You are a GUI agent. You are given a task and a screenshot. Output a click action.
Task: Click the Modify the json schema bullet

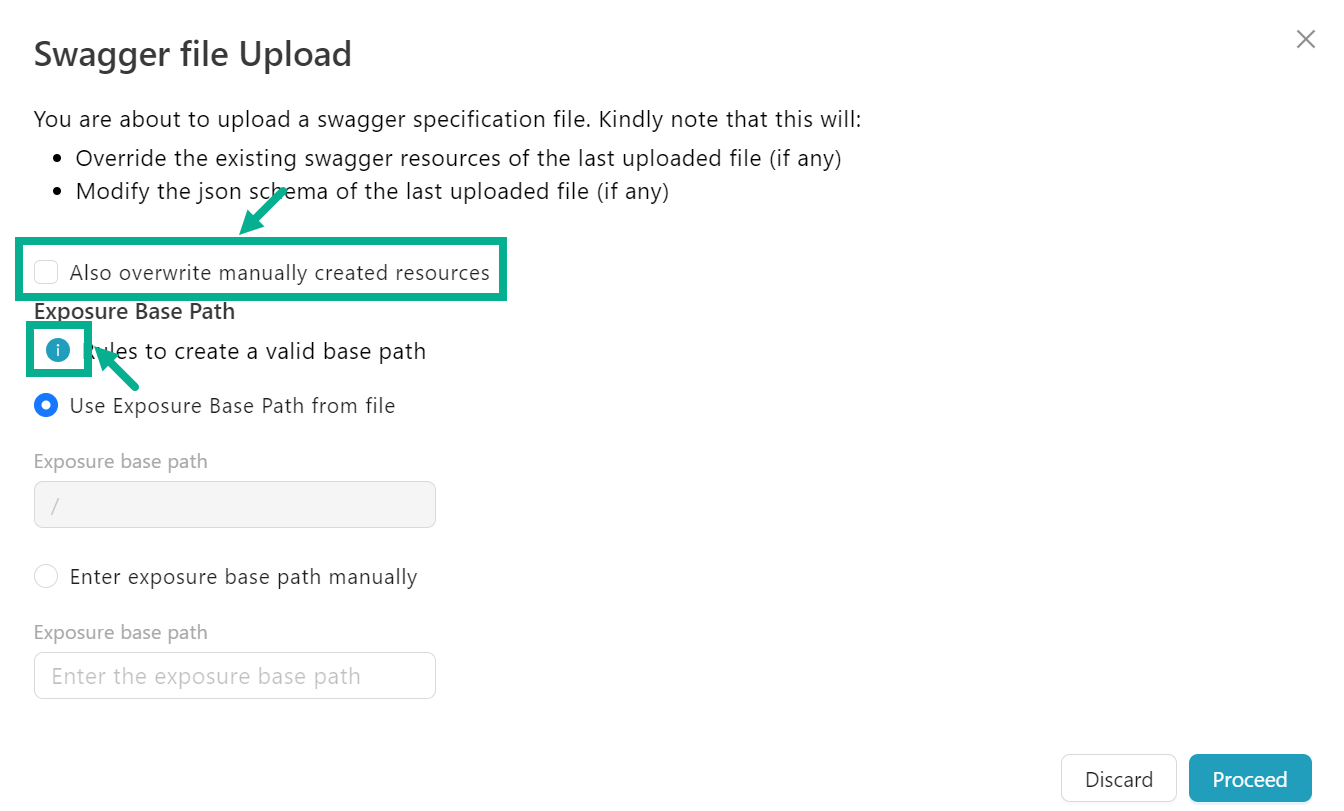[372, 191]
